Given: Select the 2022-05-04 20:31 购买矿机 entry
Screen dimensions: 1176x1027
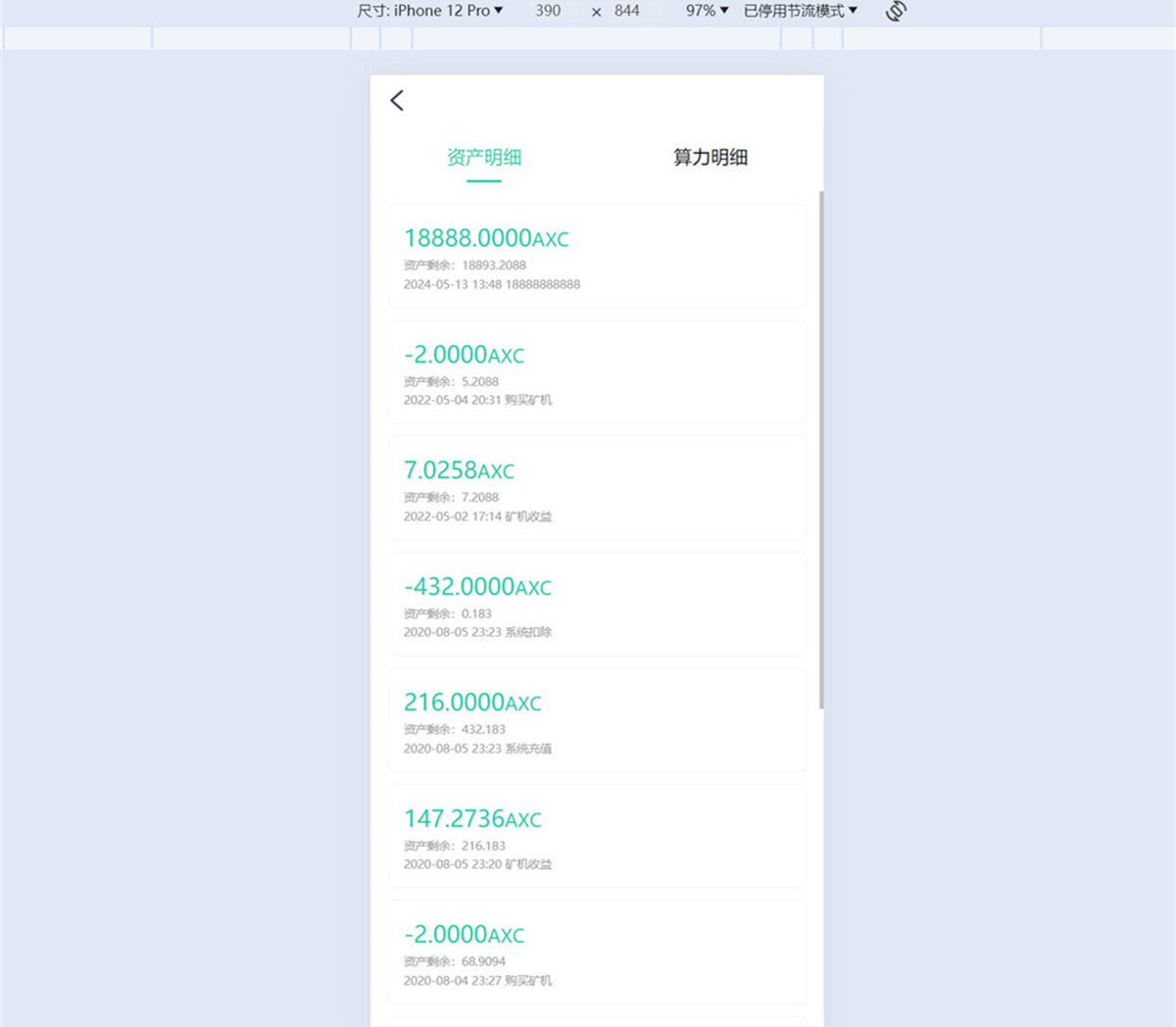Looking at the screenshot, I should click(x=597, y=372).
